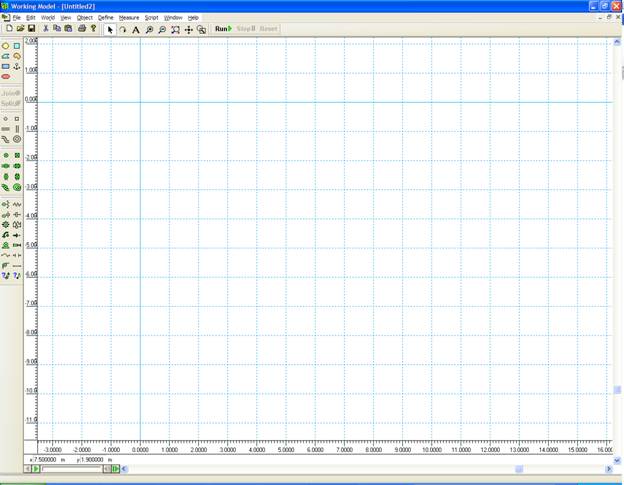Select the Motor tool
624x485 pixels.
tap(6, 245)
